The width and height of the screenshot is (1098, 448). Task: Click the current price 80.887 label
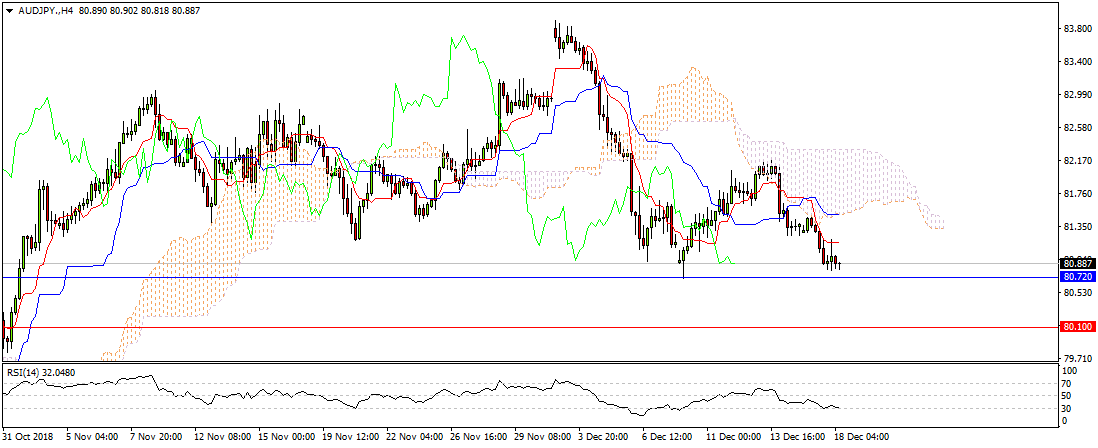(x=1076, y=264)
